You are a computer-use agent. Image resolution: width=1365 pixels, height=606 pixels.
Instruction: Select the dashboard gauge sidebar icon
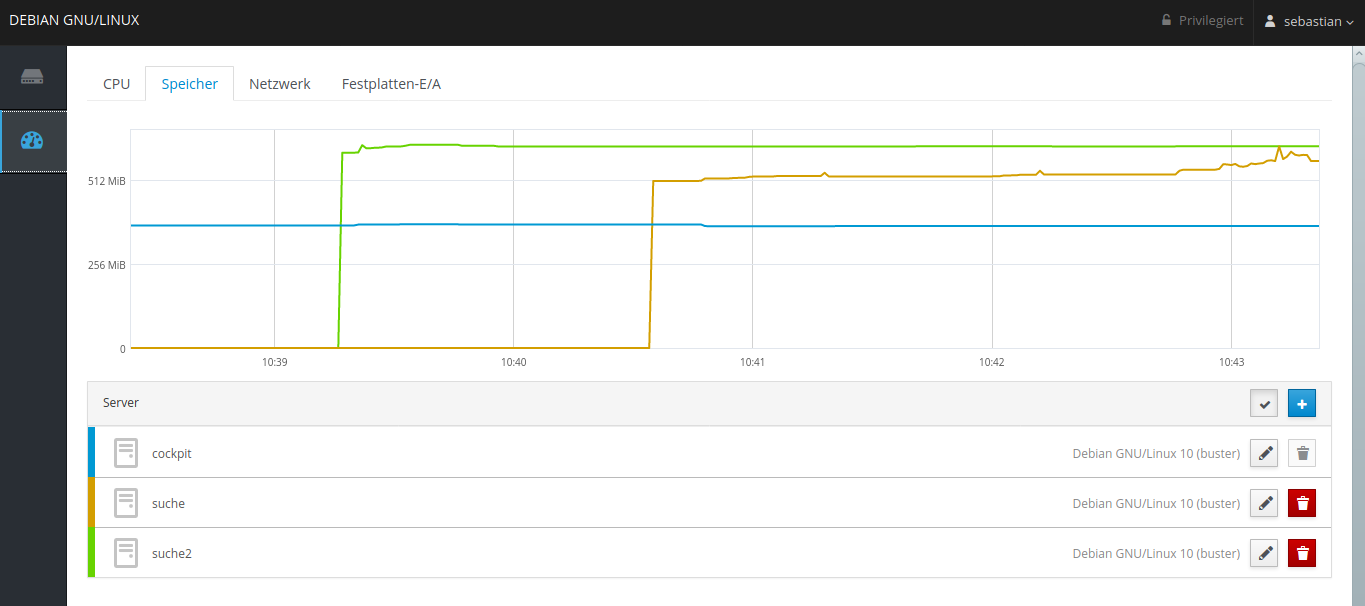click(x=32, y=141)
